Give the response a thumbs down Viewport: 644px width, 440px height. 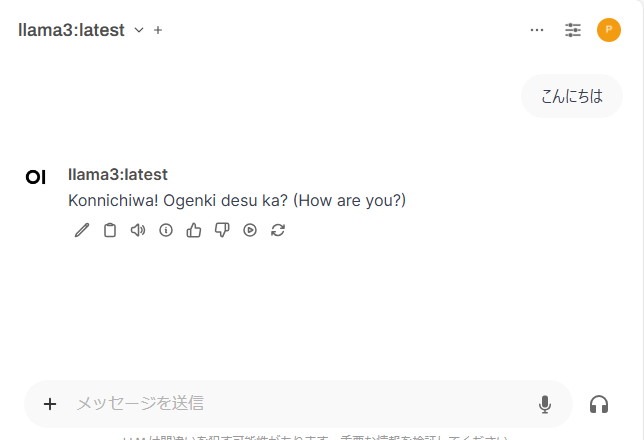[222, 230]
